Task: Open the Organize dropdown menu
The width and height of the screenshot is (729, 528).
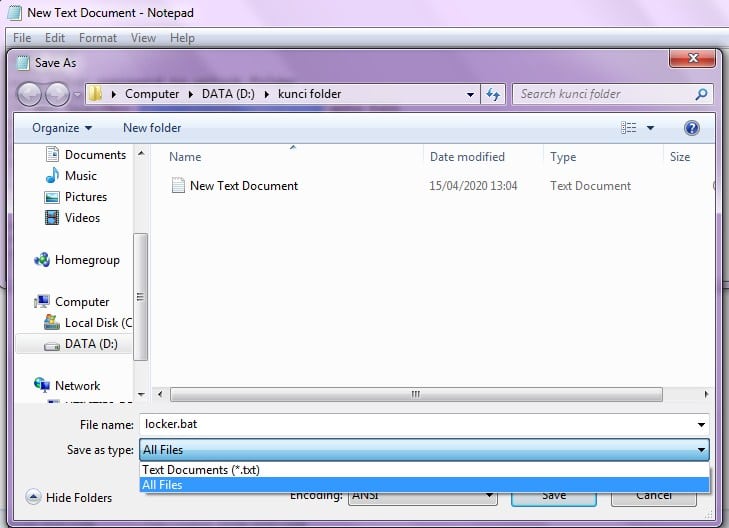Action: pyautogui.click(x=62, y=128)
